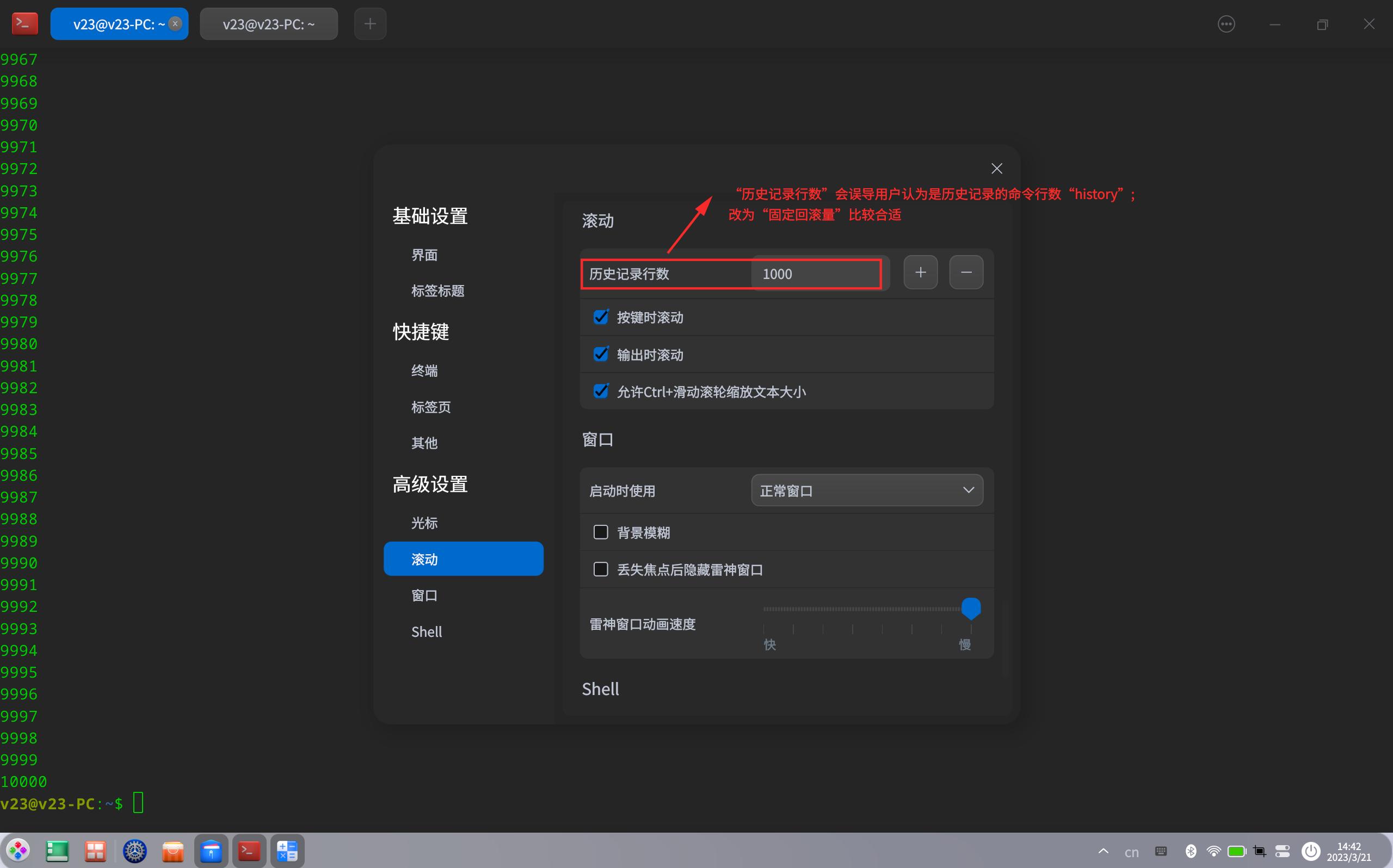Open the launcher icon in dock
Screen dimensions: 1393x868
(19, 850)
